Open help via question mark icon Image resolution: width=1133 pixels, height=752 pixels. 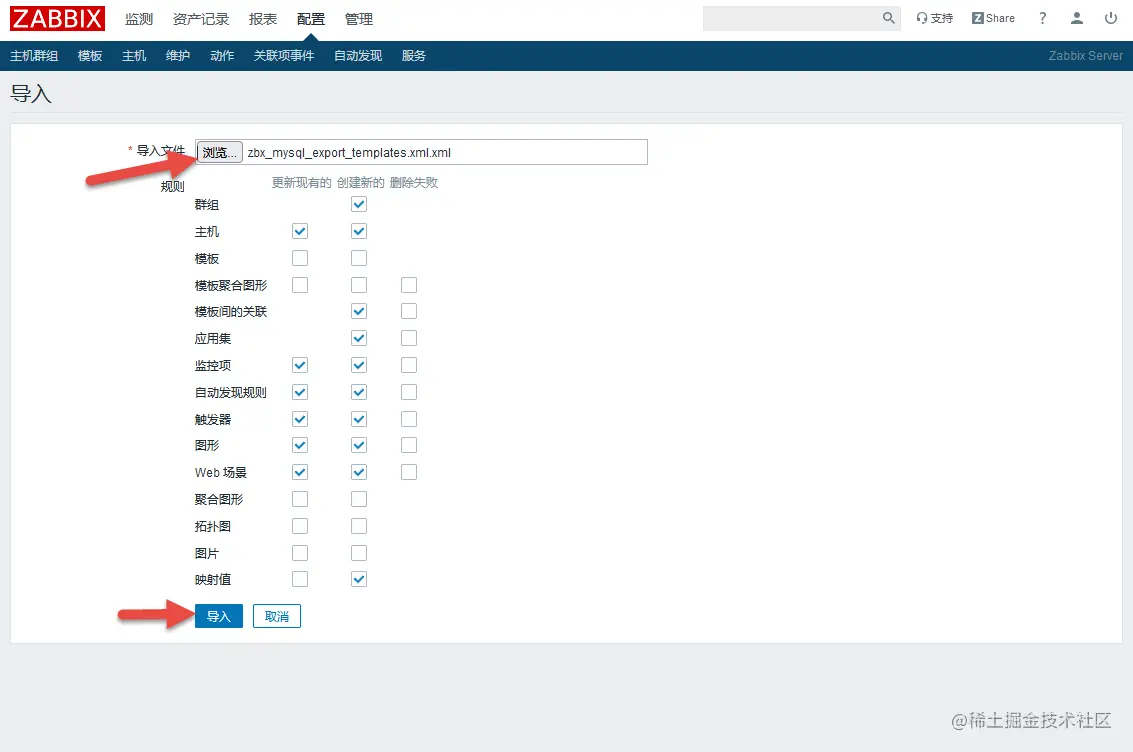(1042, 18)
